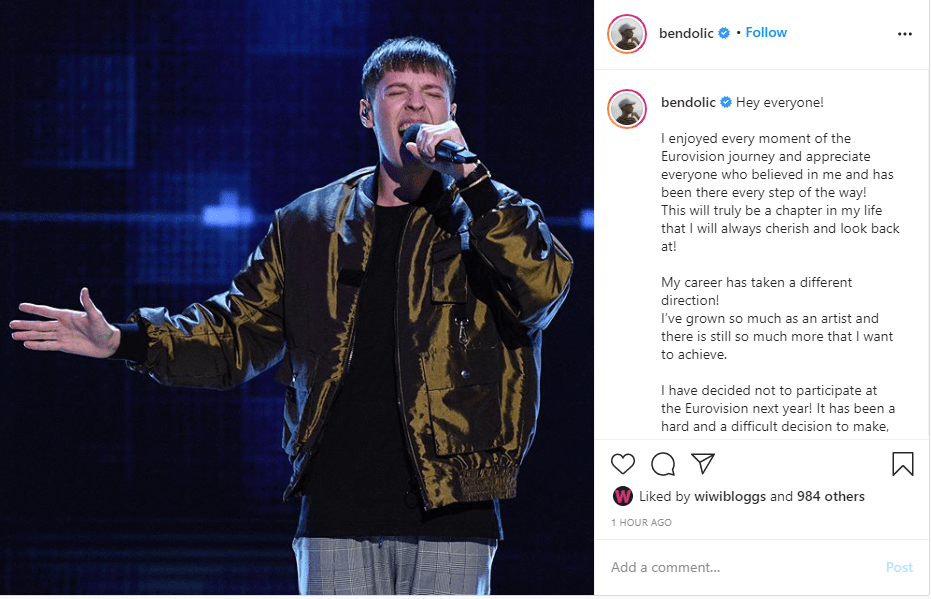Share post using the paper plane icon
Image resolution: width=931 pixels, height=599 pixels.
(702, 463)
